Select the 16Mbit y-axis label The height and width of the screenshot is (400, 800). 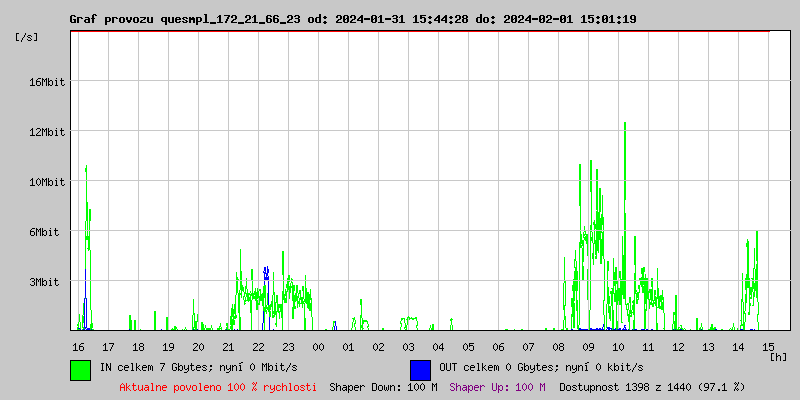pyautogui.click(x=46, y=82)
